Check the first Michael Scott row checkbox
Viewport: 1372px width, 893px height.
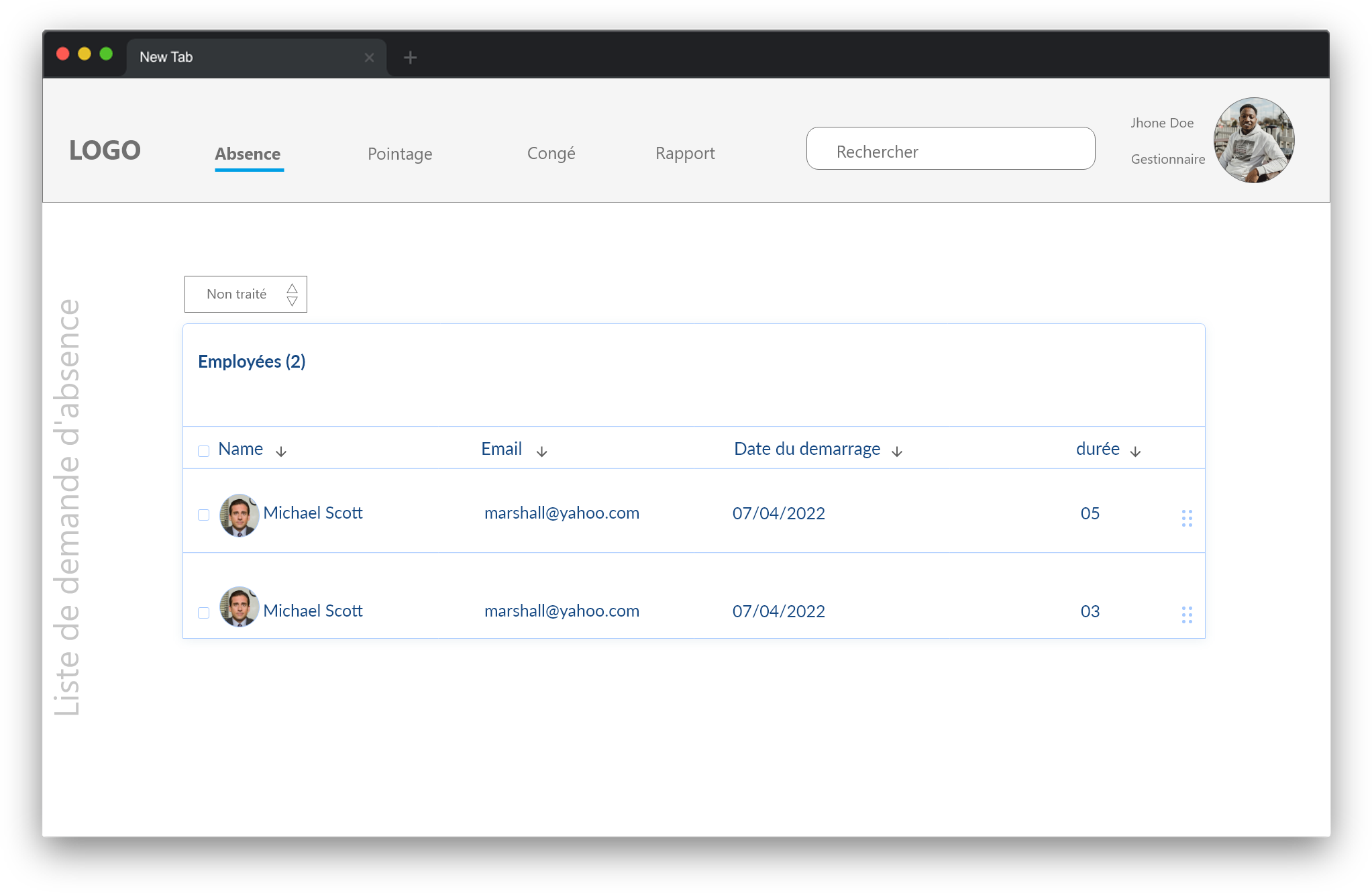203,515
